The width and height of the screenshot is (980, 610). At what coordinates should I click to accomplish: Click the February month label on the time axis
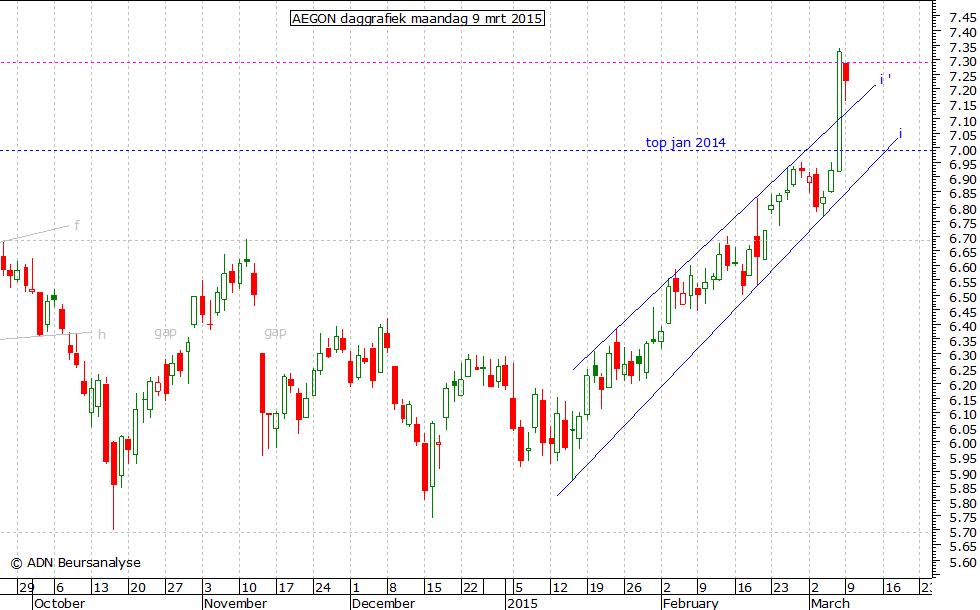pos(691,603)
